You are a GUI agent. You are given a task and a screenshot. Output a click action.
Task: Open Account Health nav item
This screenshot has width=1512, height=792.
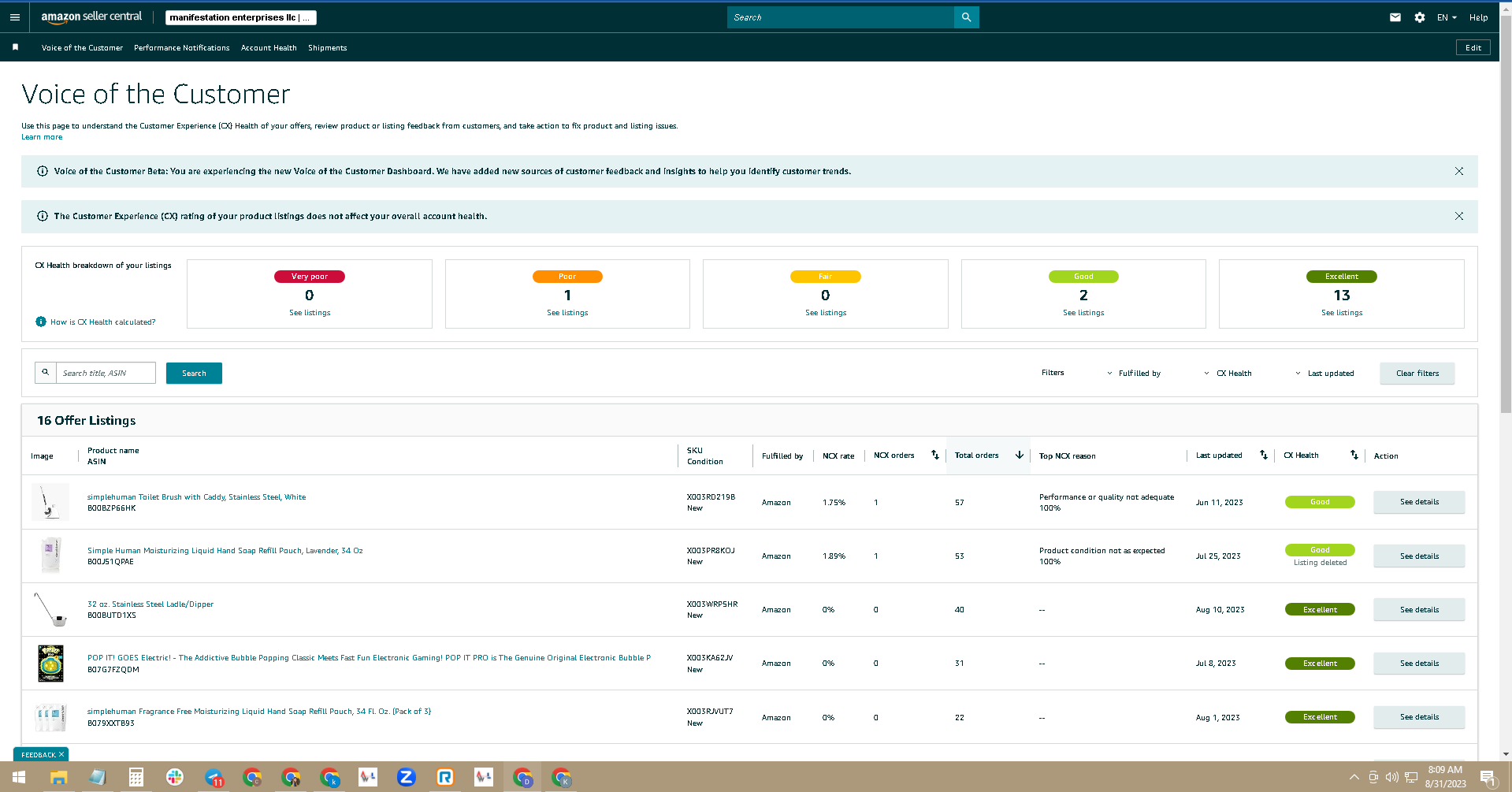(x=269, y=48)
